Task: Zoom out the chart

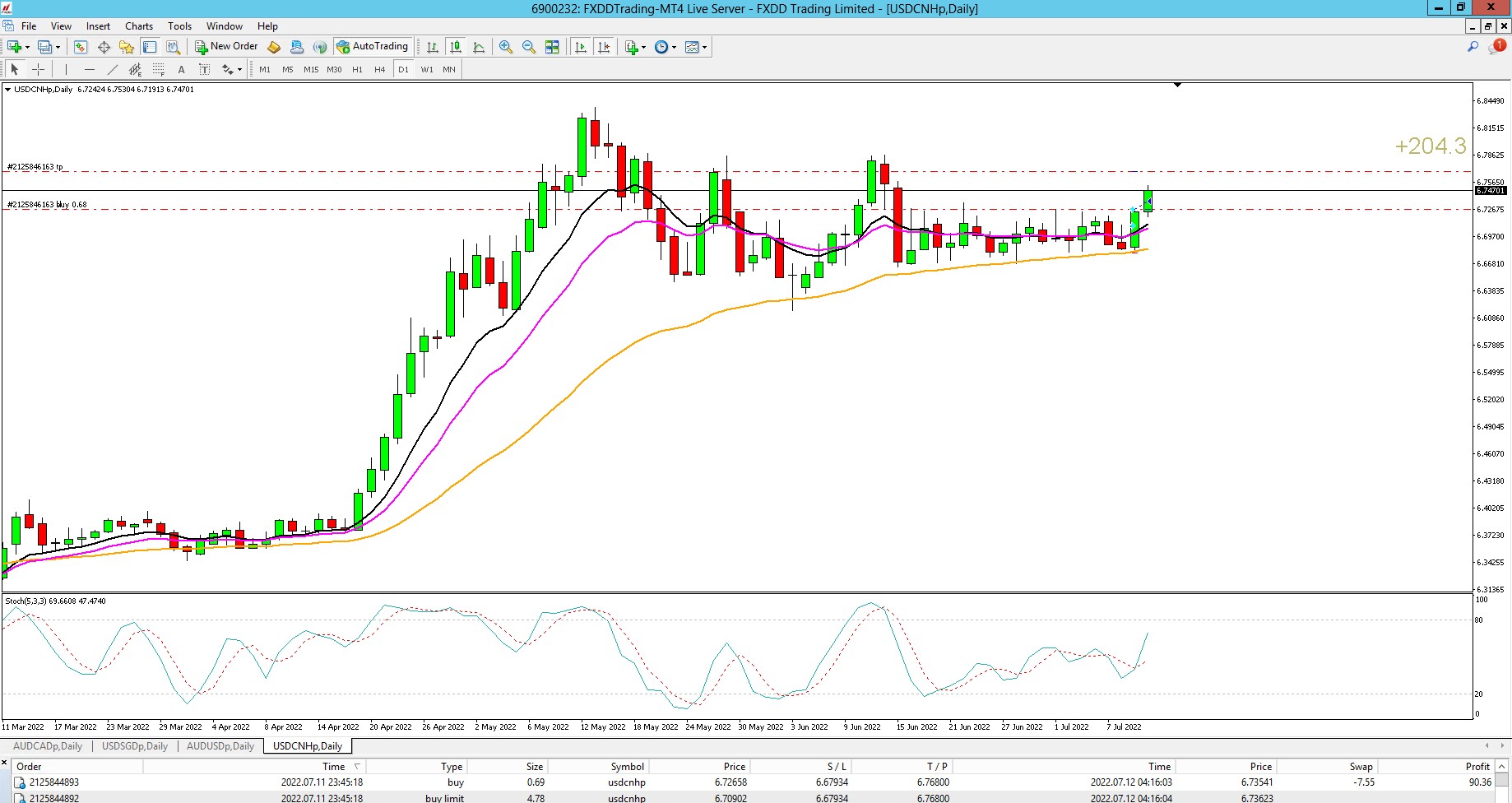Action: [x=529, y=47]
